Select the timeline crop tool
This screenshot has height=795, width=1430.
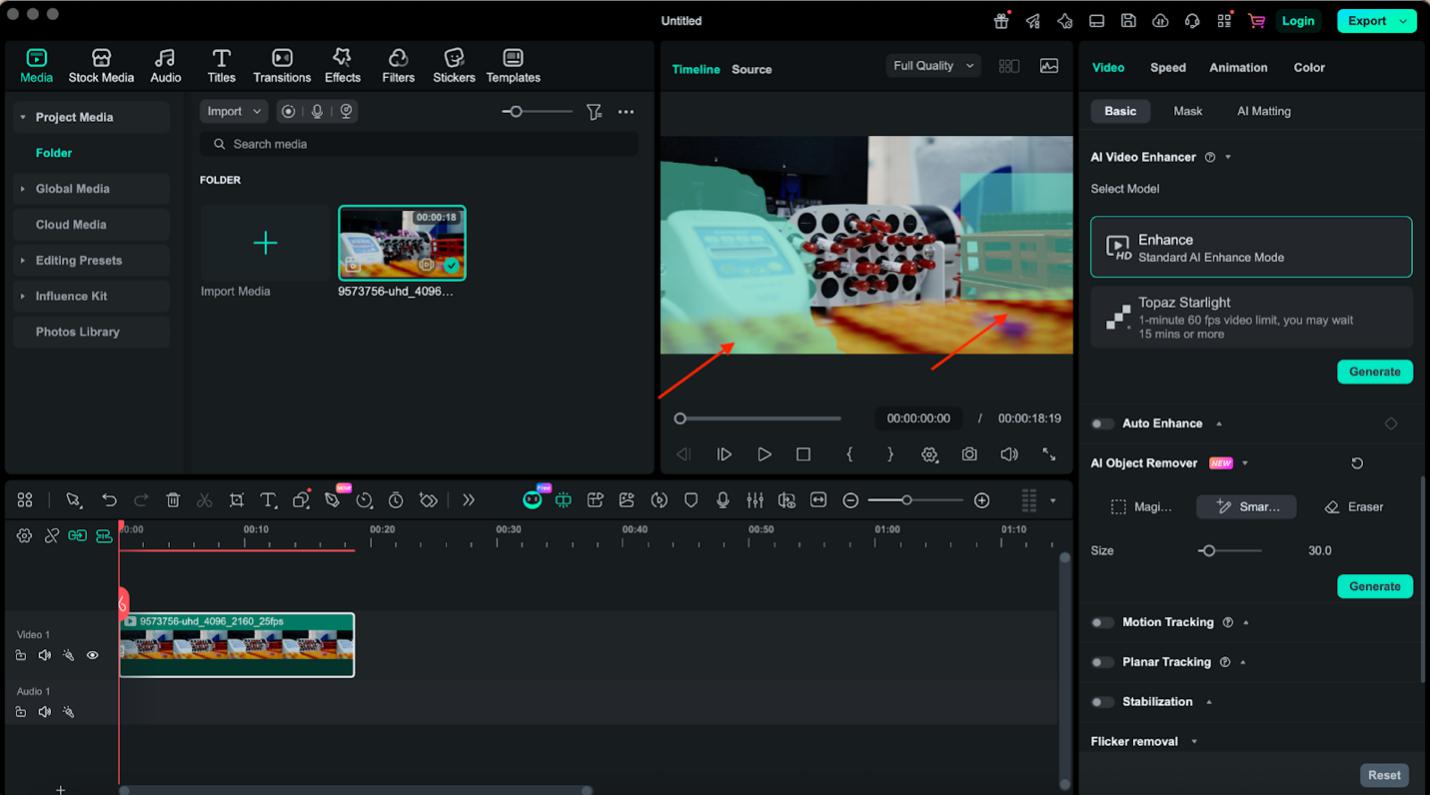(236, 500)
